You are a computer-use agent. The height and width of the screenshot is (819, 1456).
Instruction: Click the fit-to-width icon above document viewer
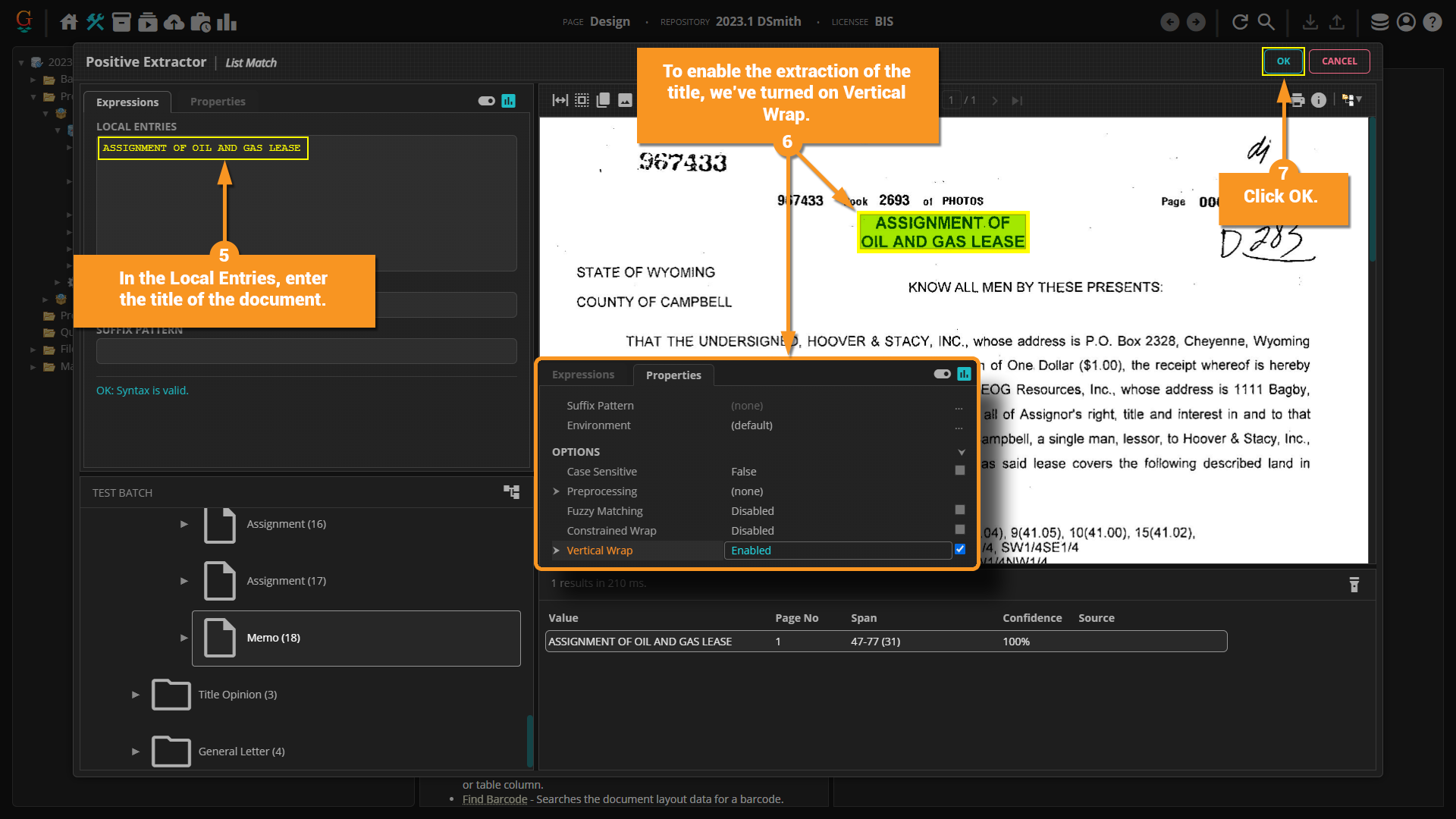click(560, 100)
